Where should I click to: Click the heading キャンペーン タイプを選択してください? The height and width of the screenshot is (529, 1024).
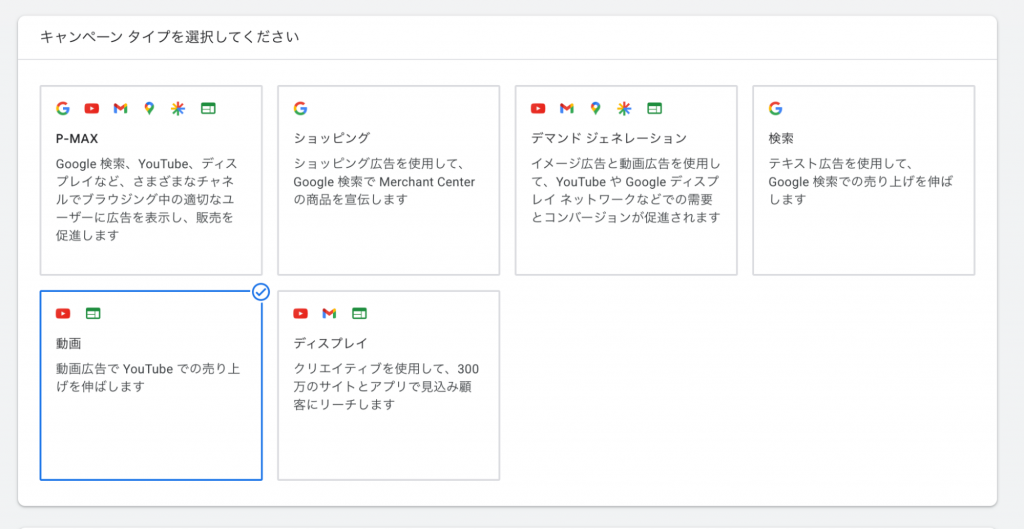click(x=169, y=37)
